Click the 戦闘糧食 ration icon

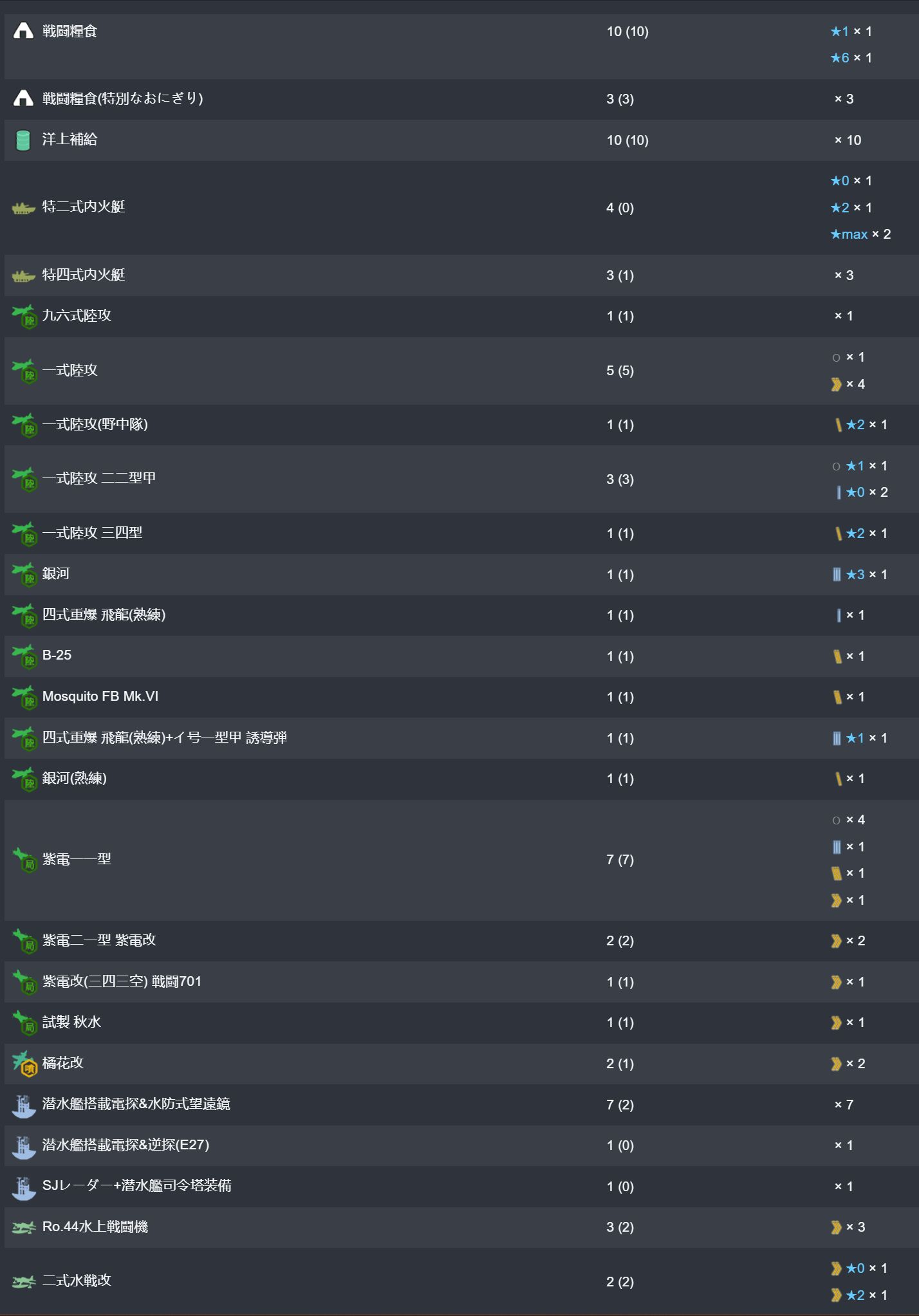23,31
